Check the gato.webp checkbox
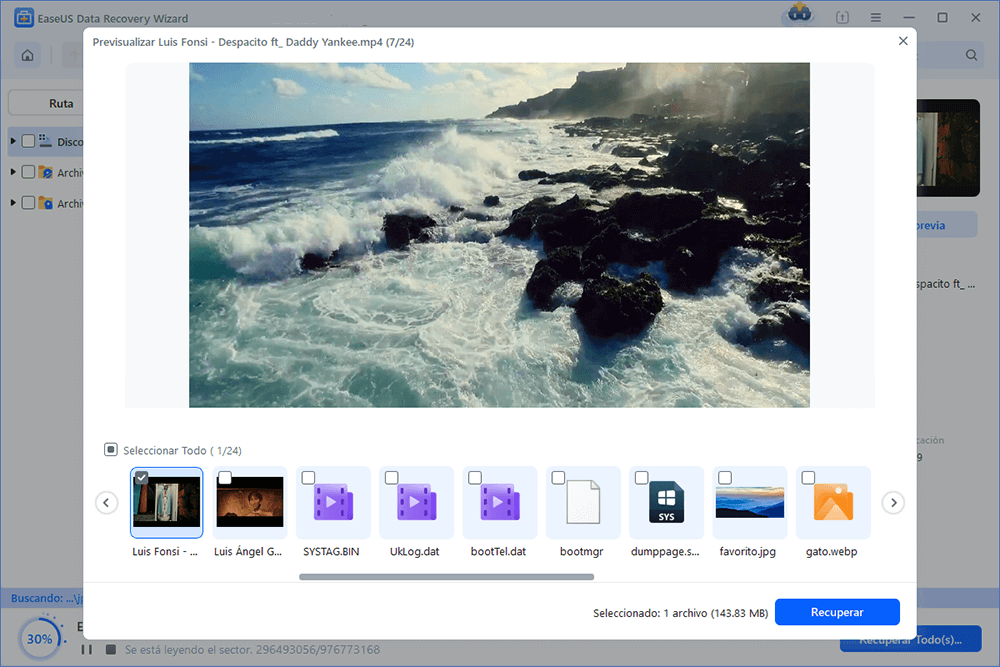1000x667 pixels. (808, 478)
